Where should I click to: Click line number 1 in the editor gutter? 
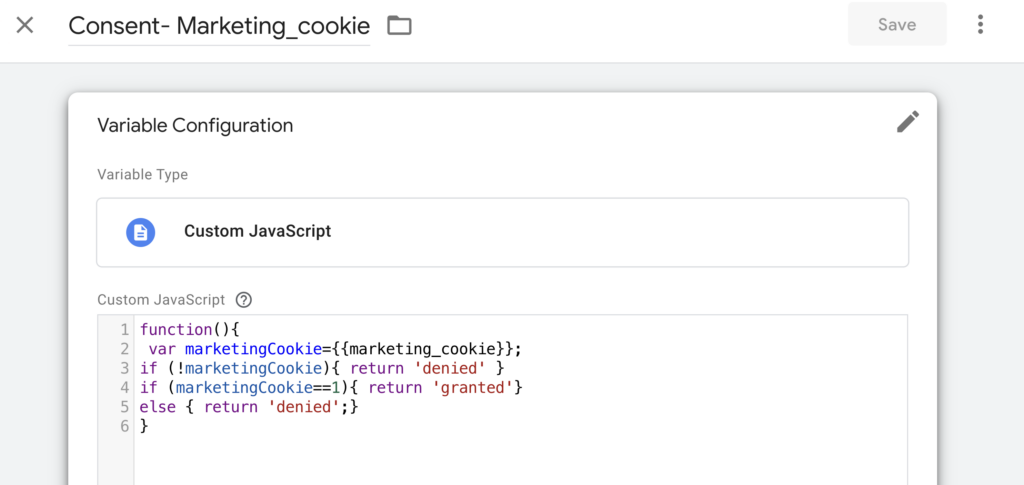(x=124, y=329)
